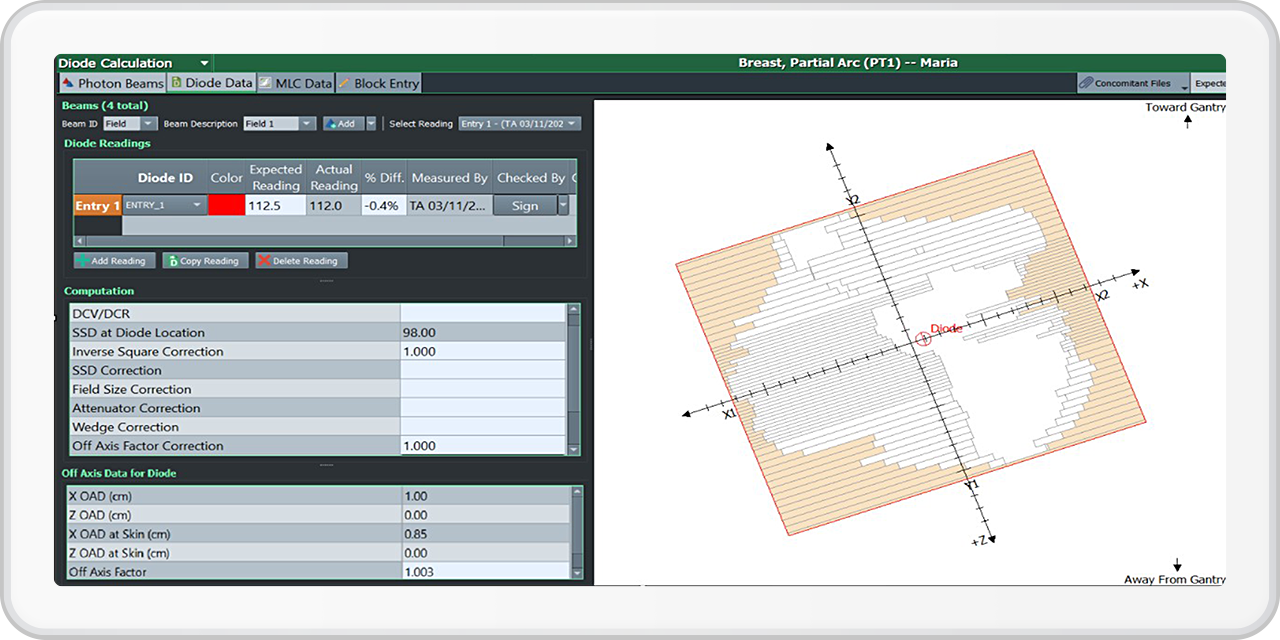Click the Block Entry pencil icon
The height and width of the screenshot is (640, 1280).
click(344, 84)
